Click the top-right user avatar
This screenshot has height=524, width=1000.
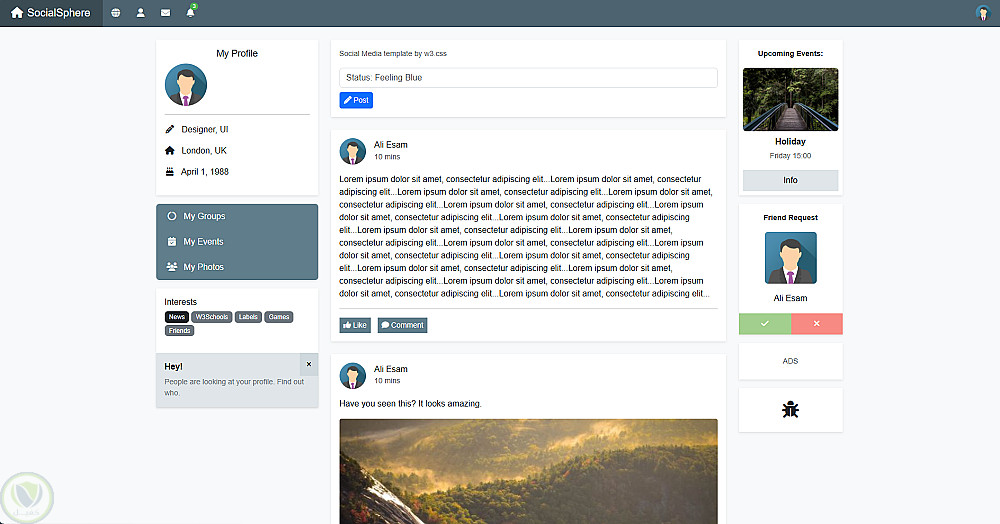click(982, 13)
